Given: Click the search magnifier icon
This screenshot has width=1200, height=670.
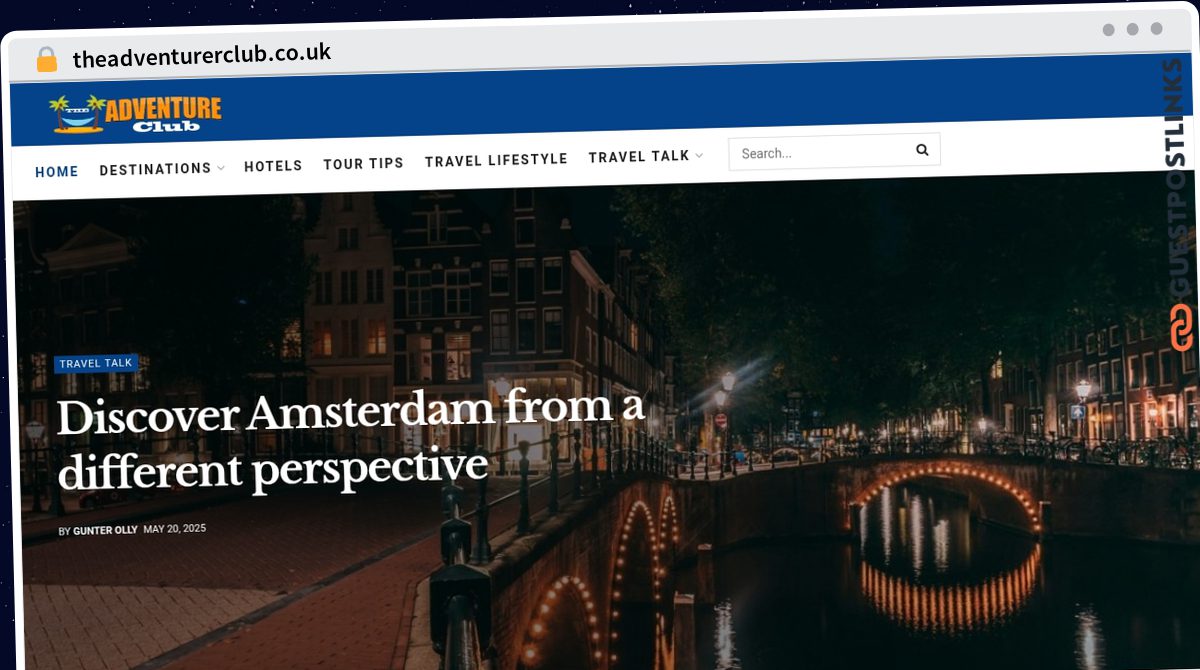Looking at the screenshot, I should point(922,150).
